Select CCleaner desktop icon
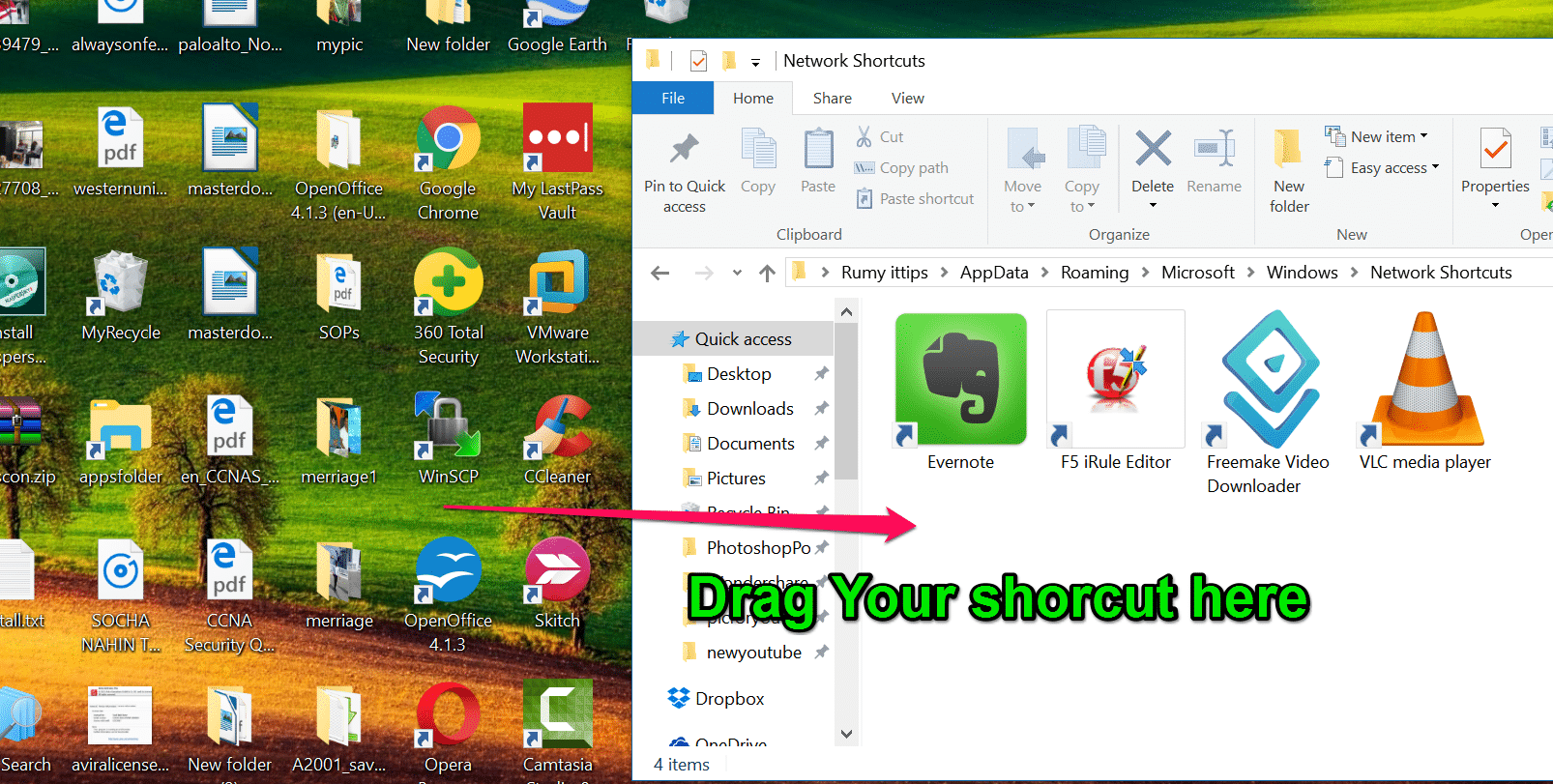Viewport: 1553px width, 784px height. point(558,439)
